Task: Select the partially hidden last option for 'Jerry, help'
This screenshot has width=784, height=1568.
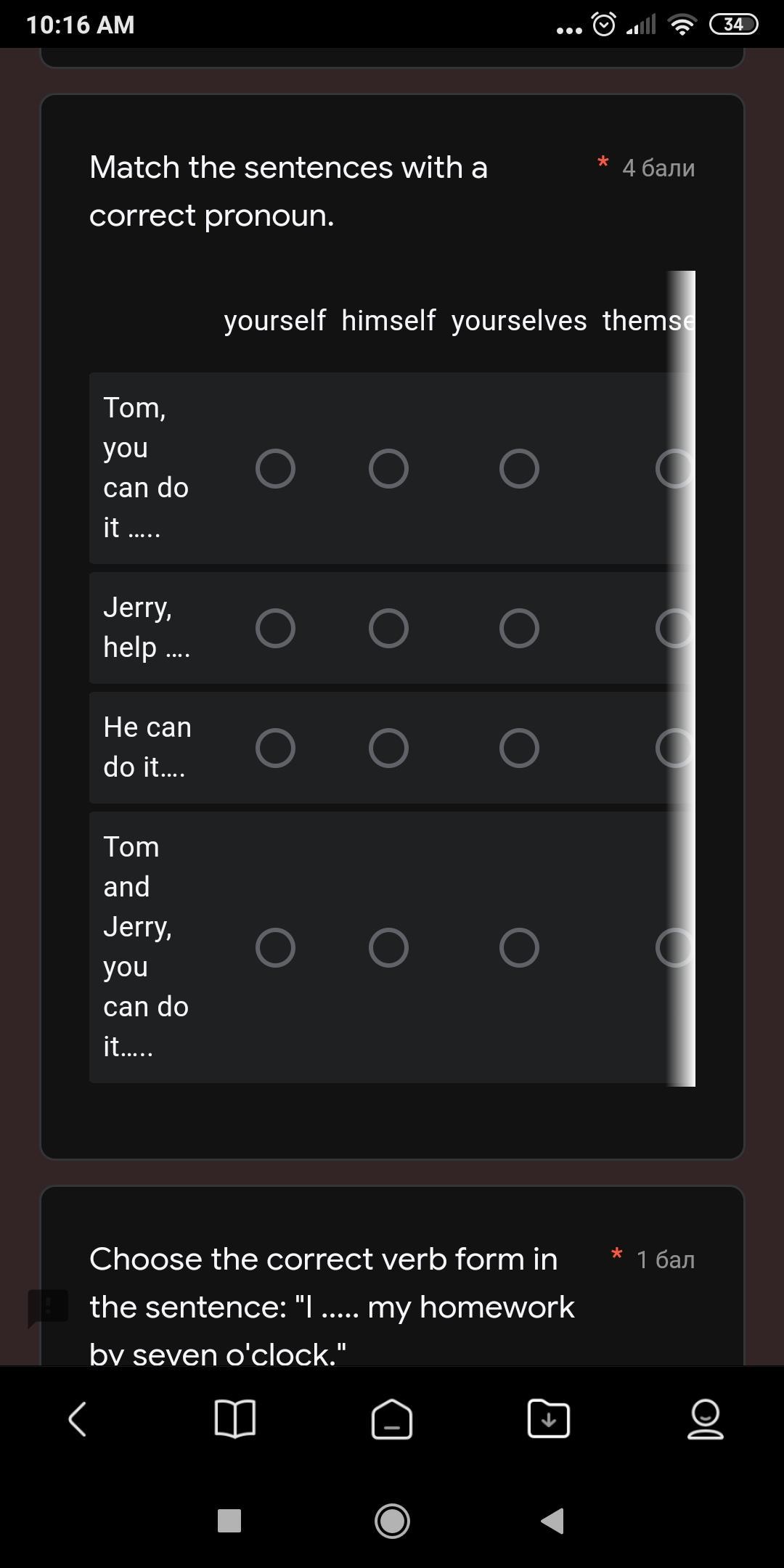Action: point(674,628)
